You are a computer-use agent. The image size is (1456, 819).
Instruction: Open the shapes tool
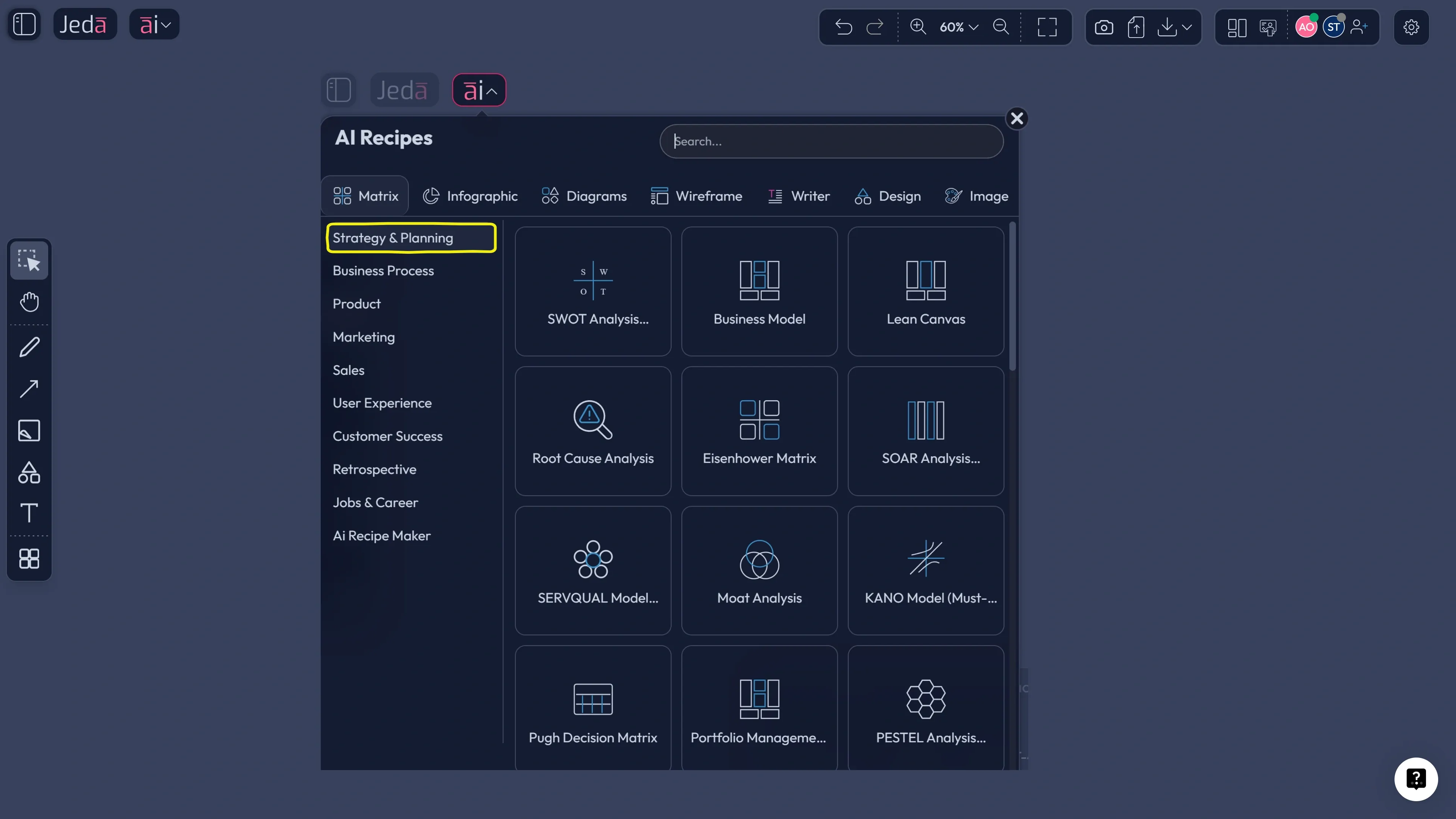pos(29,472)
